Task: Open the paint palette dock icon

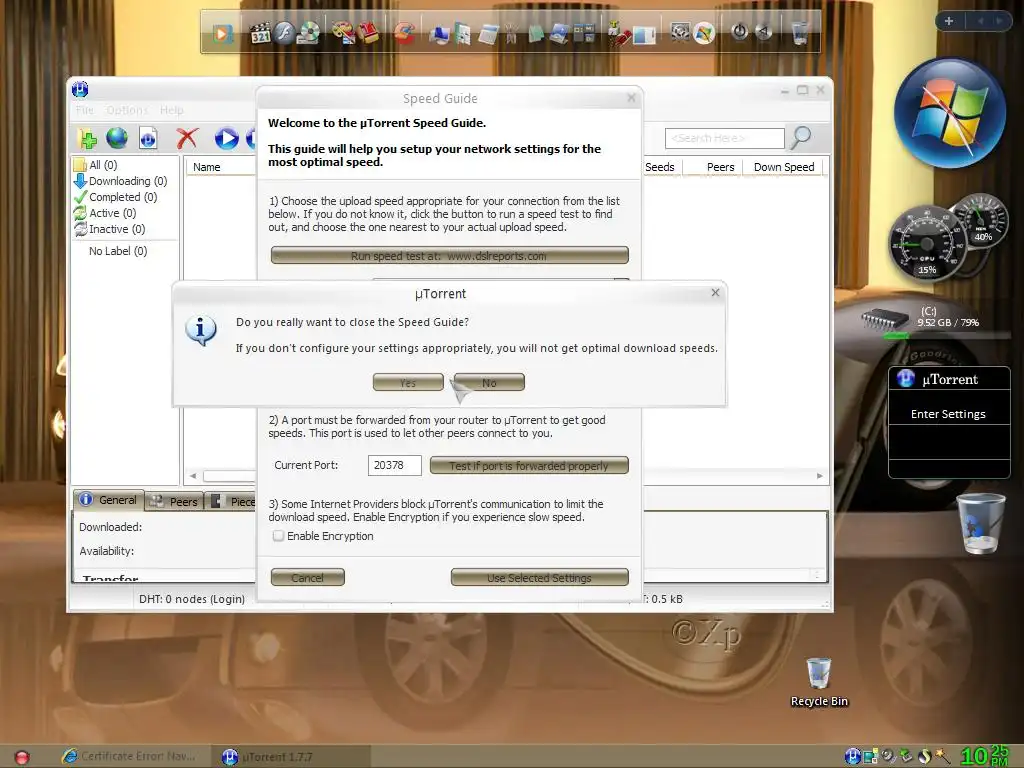Action: 342,32
